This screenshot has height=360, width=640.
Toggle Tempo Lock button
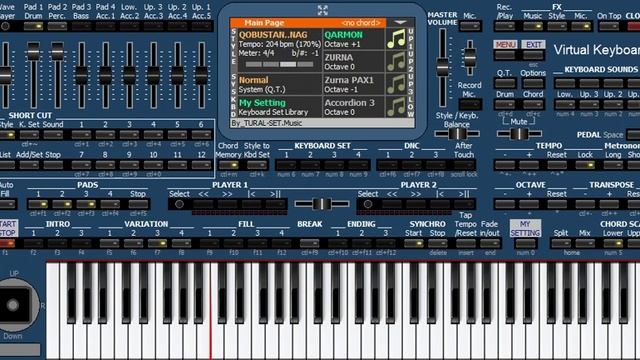click(585, 165)
